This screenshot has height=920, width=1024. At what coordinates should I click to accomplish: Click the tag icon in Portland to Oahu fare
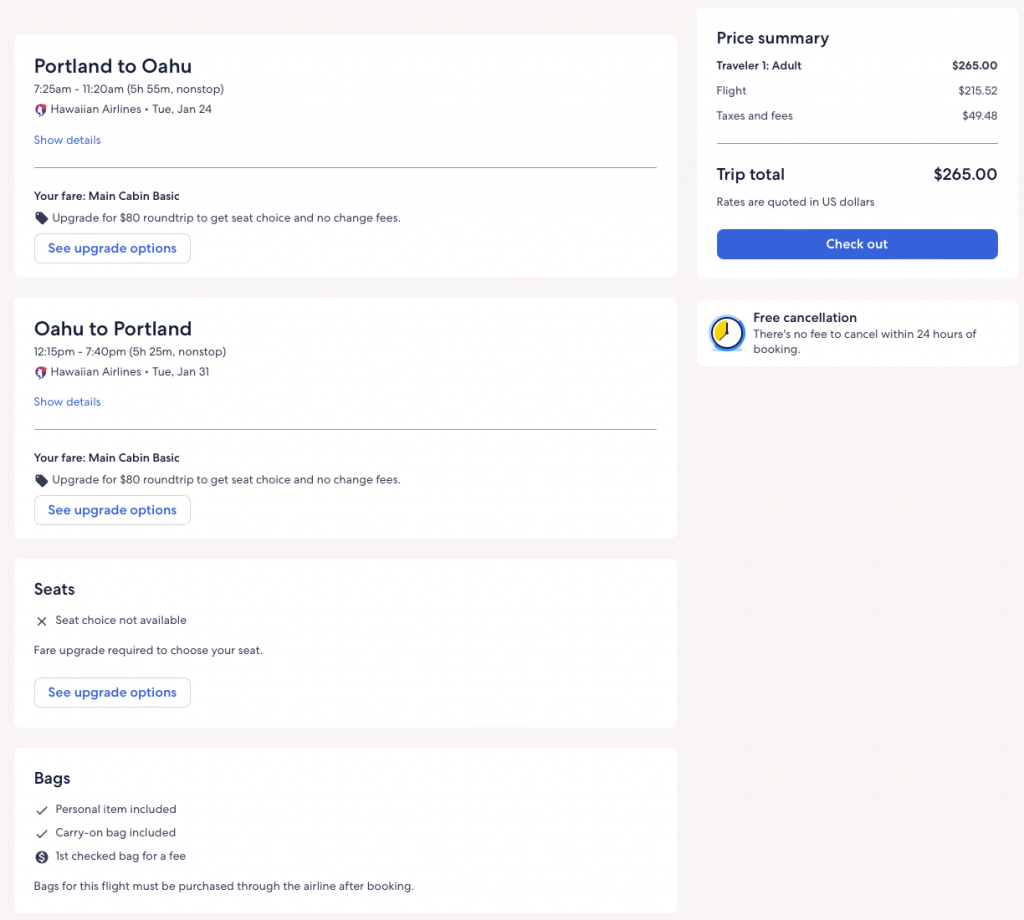(41, 218)
